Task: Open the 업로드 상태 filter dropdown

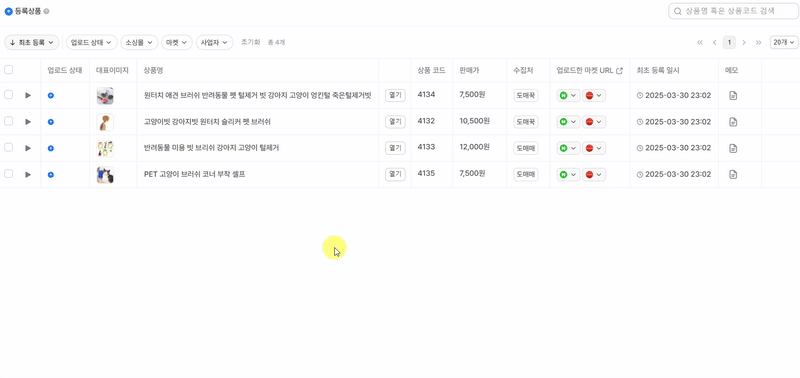Action: (x=92, y=42)
